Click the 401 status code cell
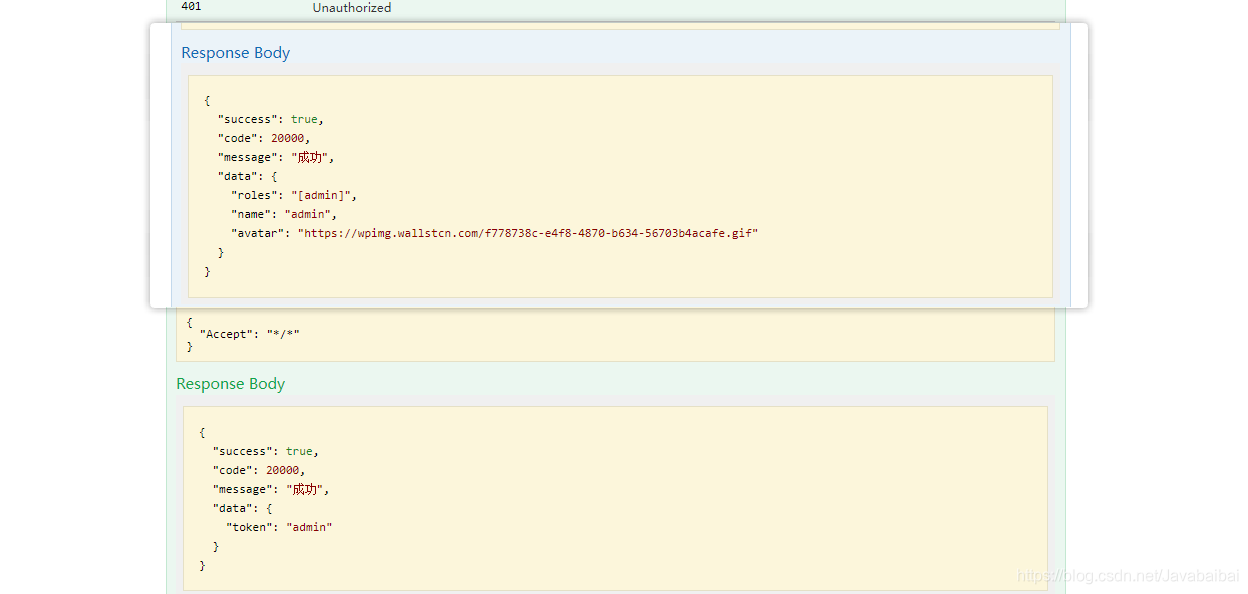The height and width of the screenshot is (594, 1248). pyautogui.click(x=191, y=7)
